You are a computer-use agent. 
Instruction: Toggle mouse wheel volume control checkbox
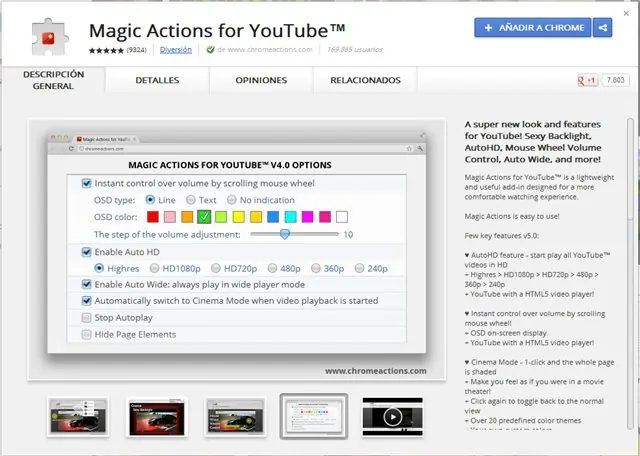87,183
